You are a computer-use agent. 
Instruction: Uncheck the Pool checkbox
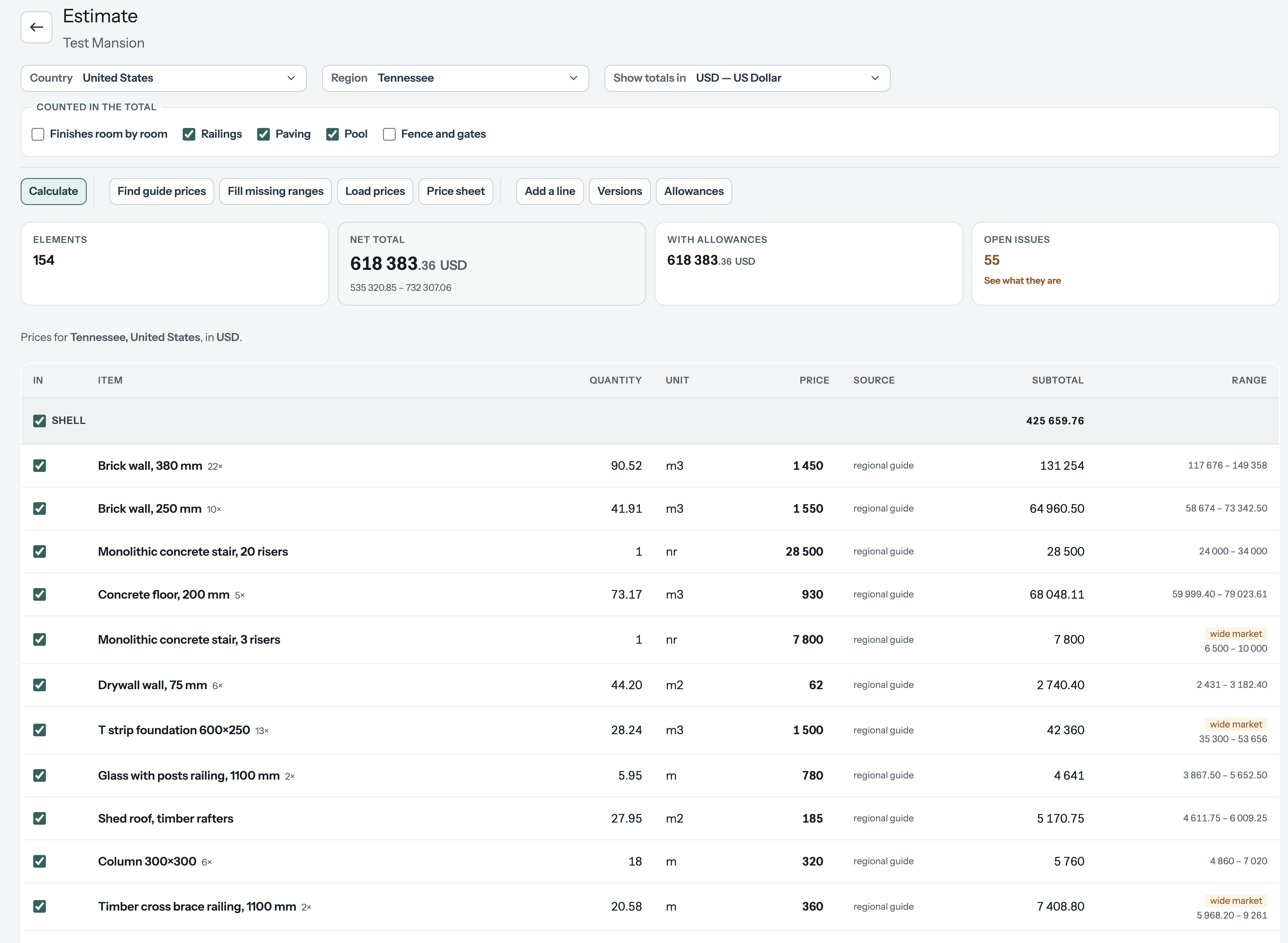[x=332, y=134]
